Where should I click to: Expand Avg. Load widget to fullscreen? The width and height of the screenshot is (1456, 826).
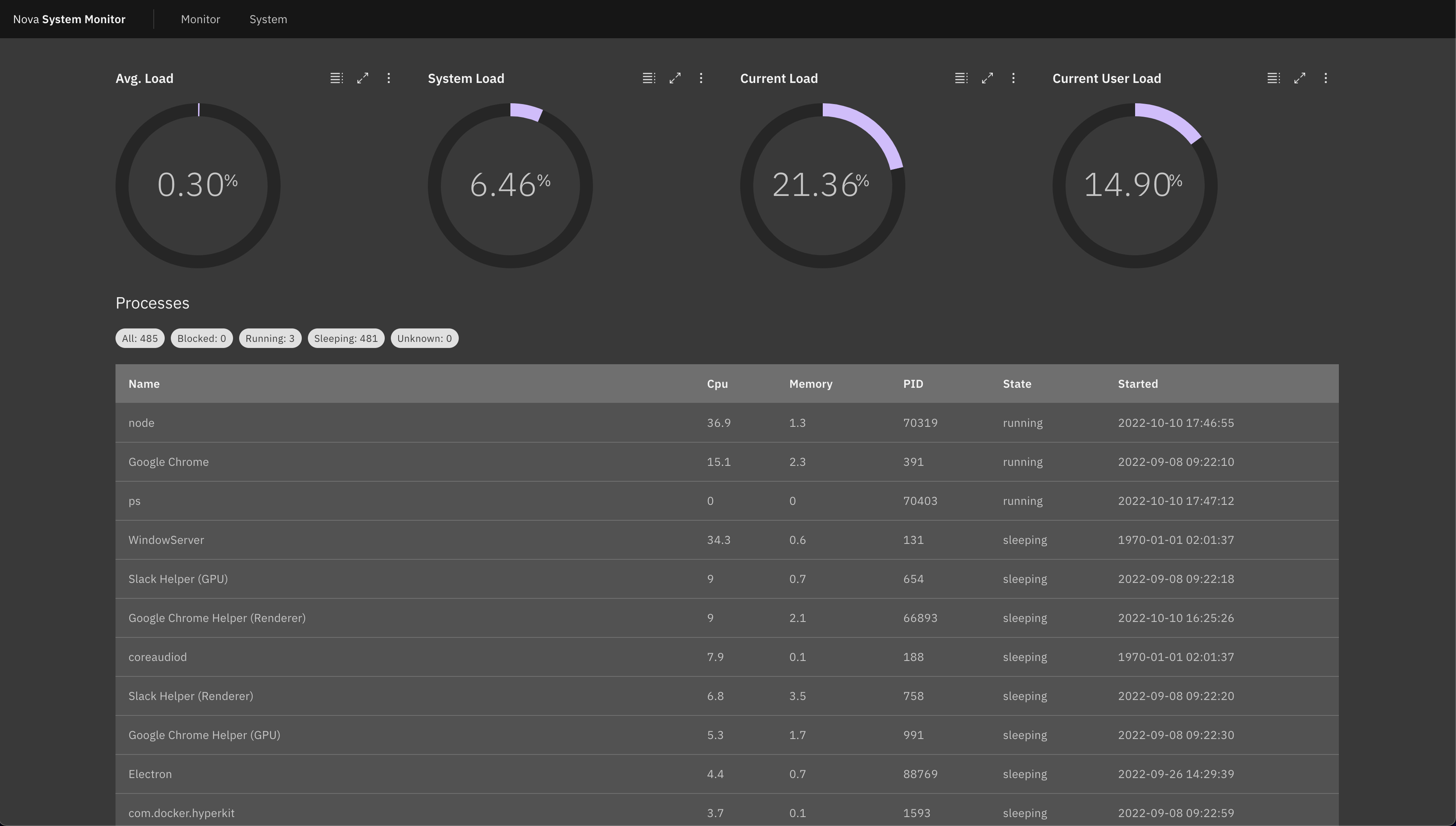(363, 78)
